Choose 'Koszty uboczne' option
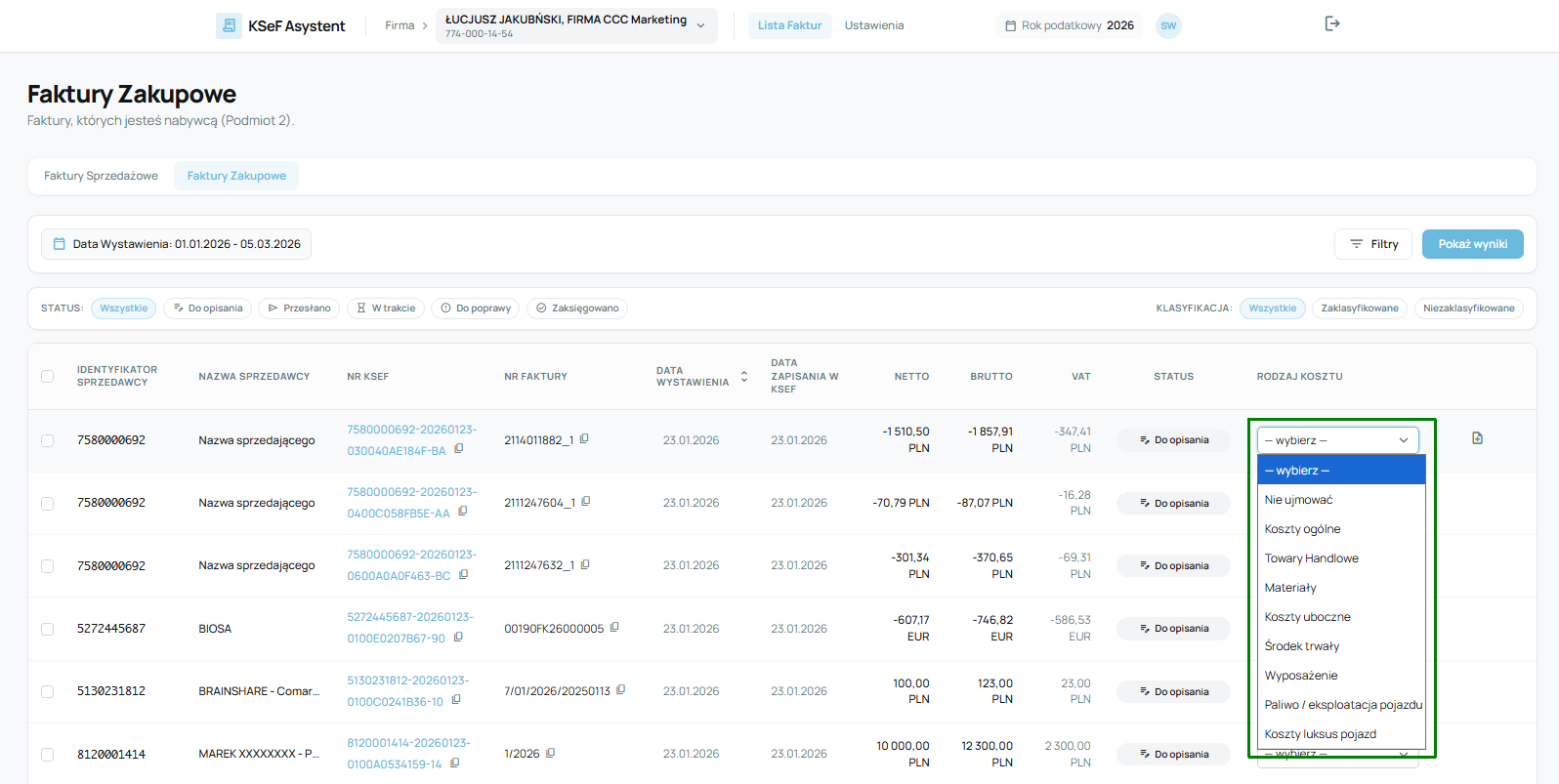 (1341, 617)
